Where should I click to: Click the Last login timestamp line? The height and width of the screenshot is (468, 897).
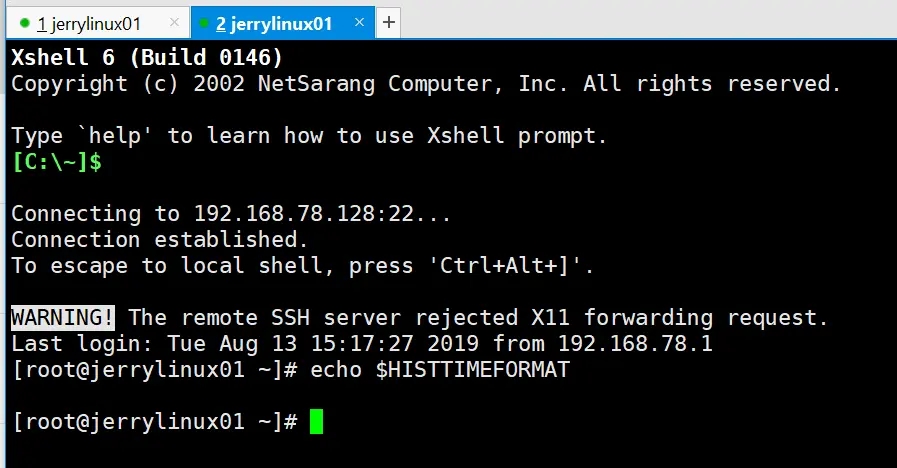tap(362, 343)
